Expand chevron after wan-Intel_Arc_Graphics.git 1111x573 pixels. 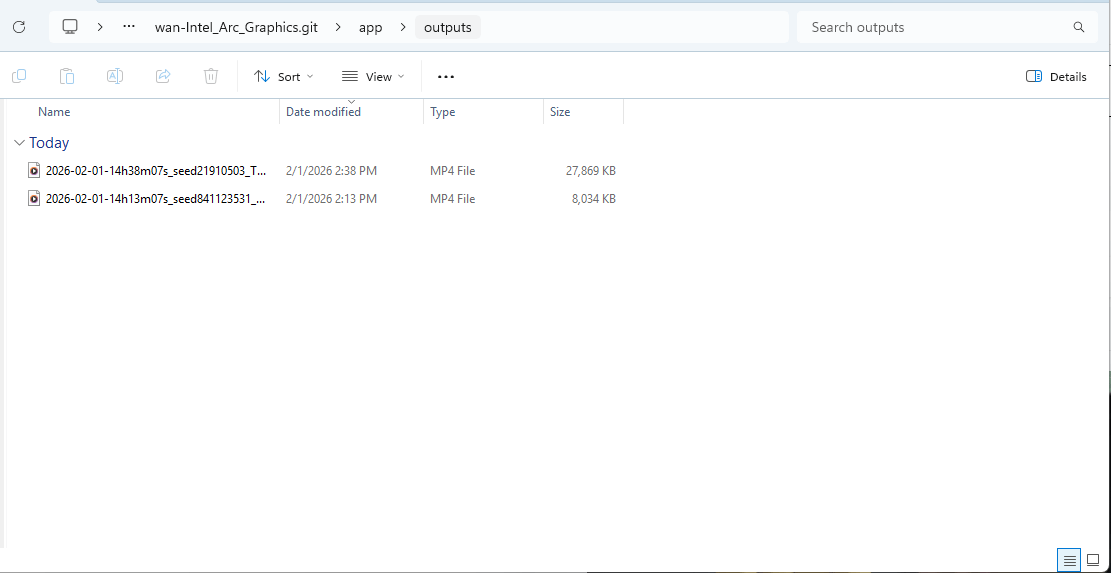[338, 27]
